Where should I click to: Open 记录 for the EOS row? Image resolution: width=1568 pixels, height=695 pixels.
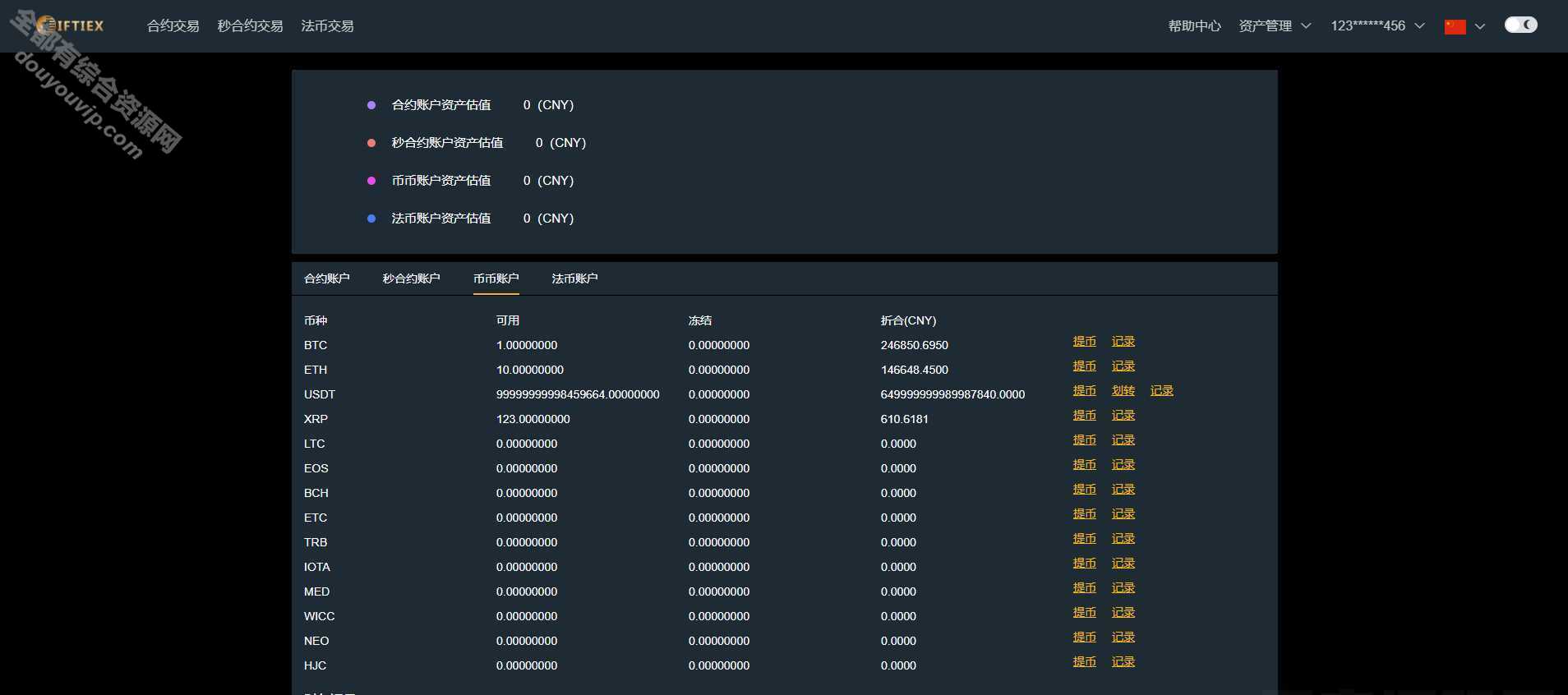1123,464
